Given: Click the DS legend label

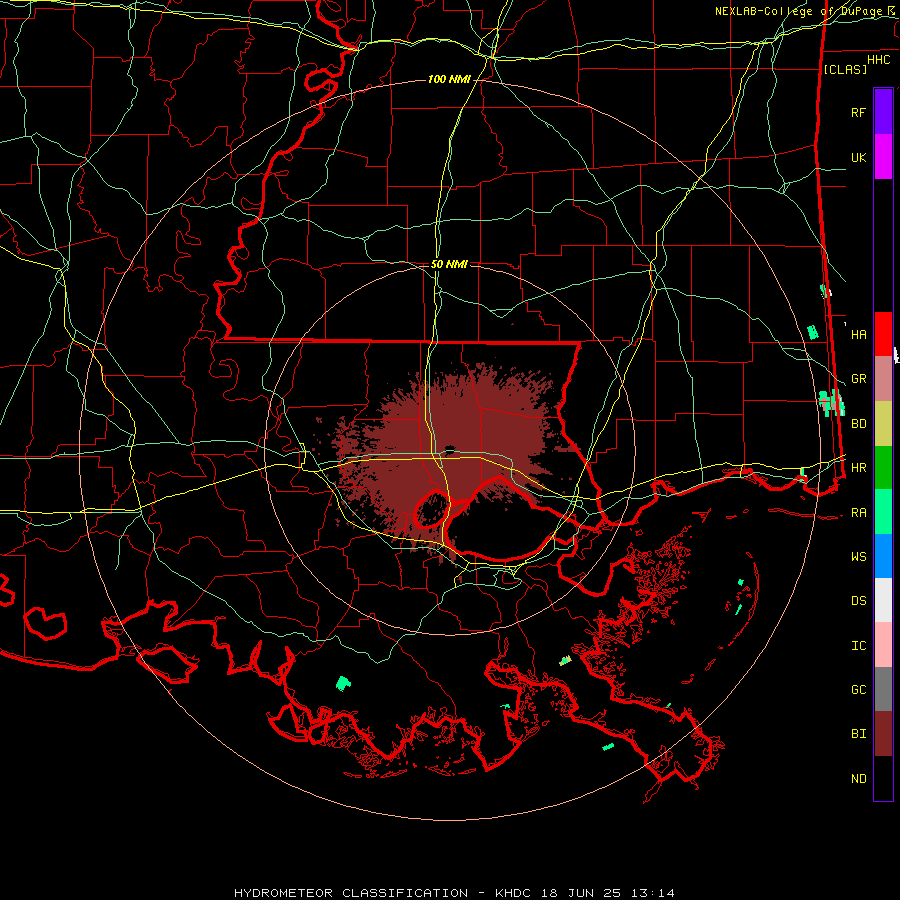Looking at the screenshot, I should point(858,601).
